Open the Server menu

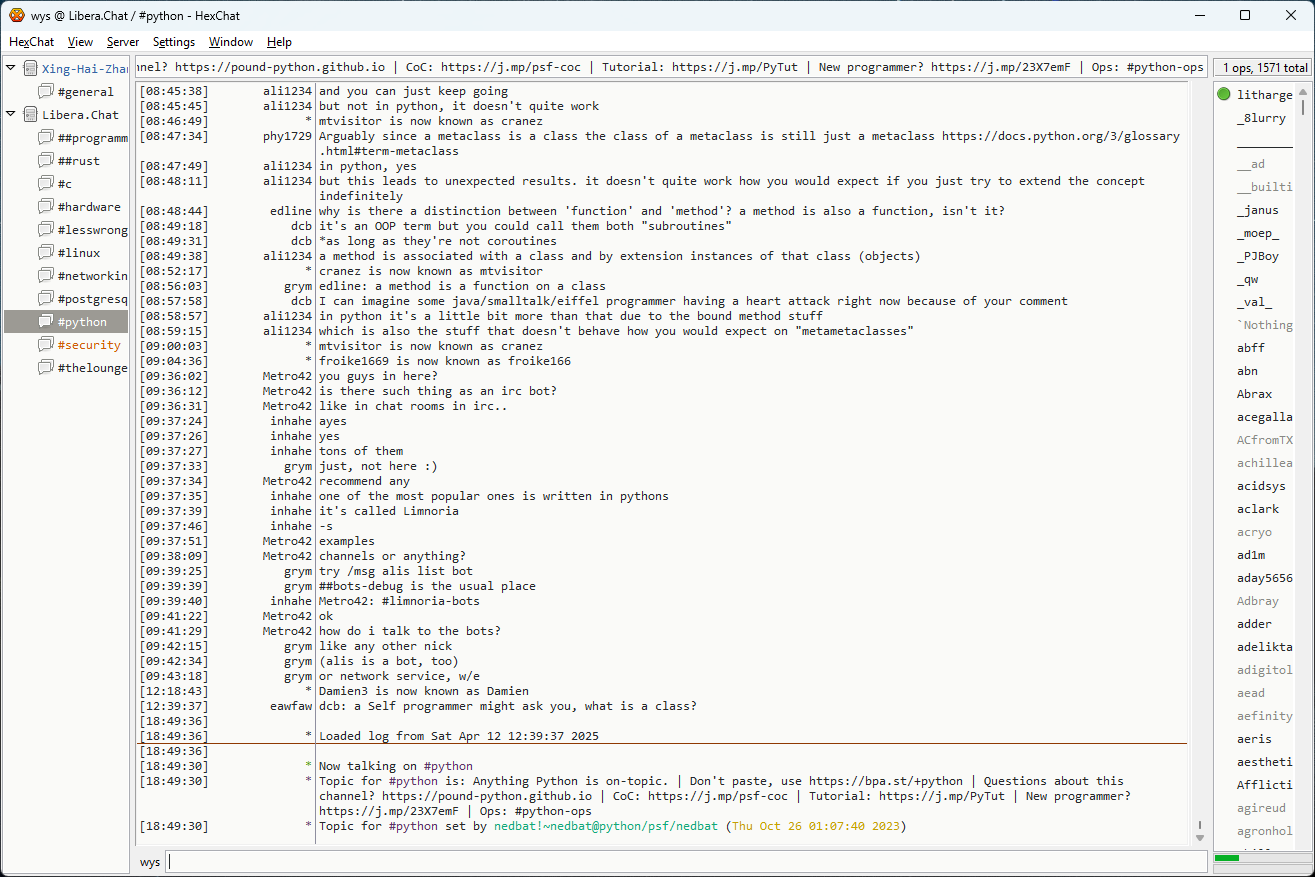click(123, 42)
